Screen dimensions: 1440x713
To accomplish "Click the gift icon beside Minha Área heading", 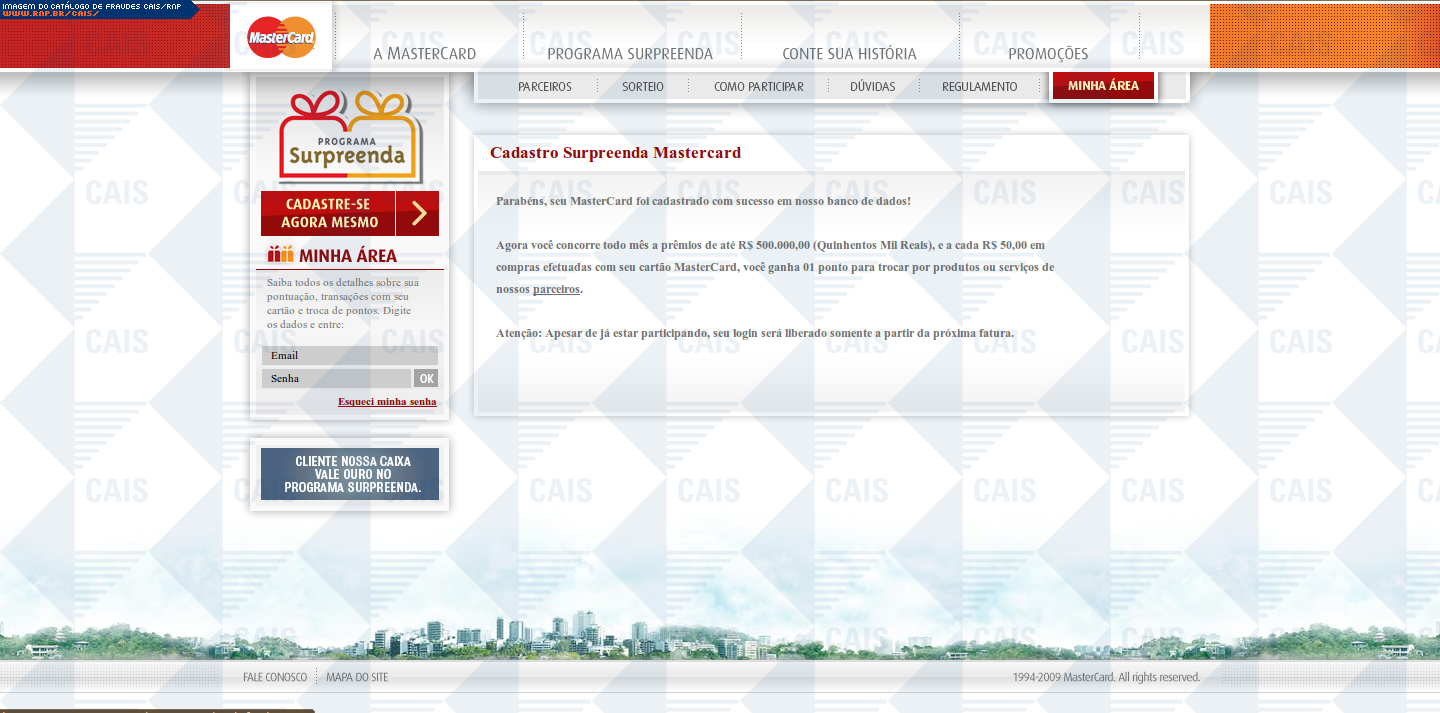I will [280, 255].
